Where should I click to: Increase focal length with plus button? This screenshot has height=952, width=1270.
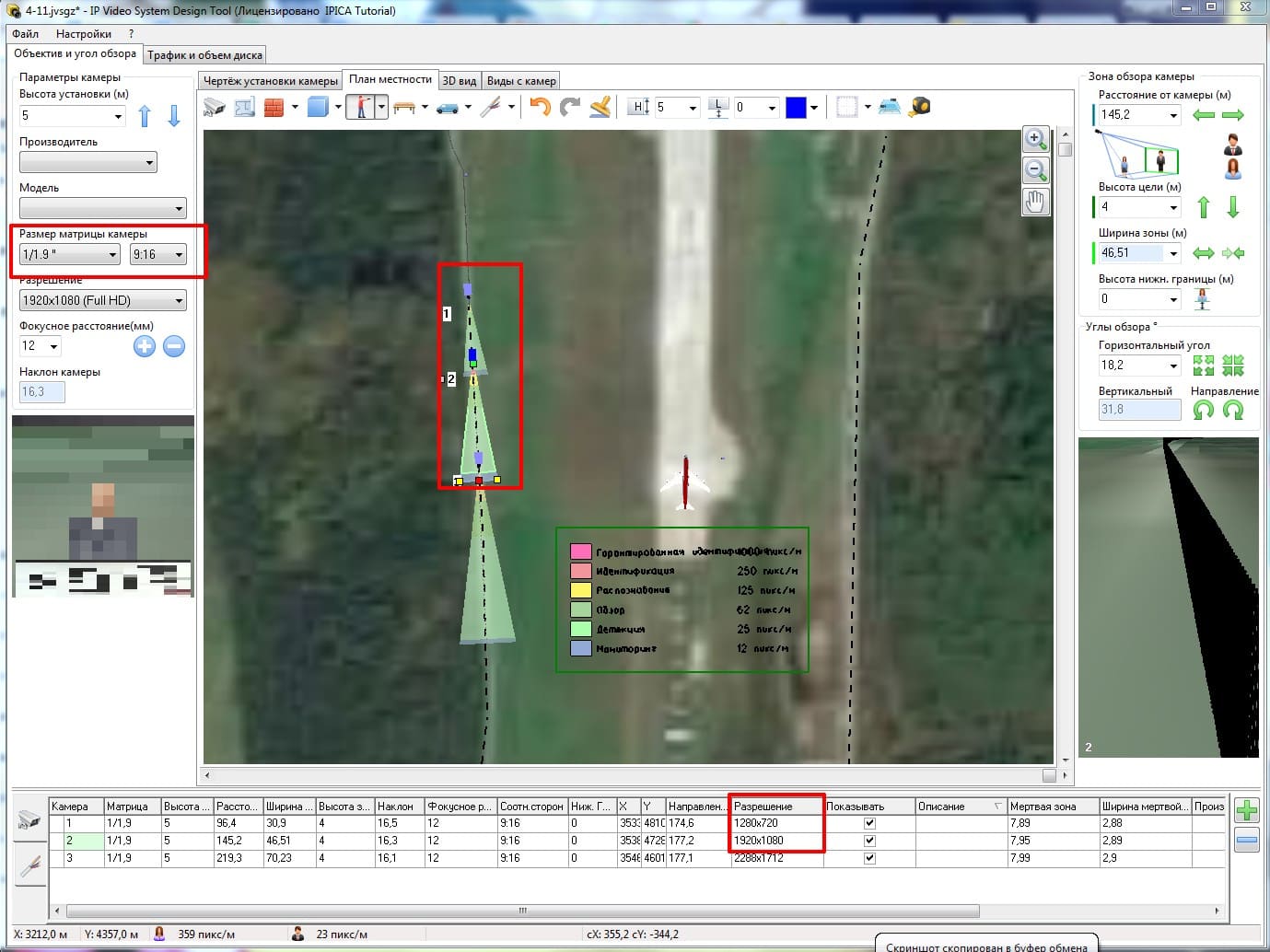pyautogui.click(x=145, y=346)
